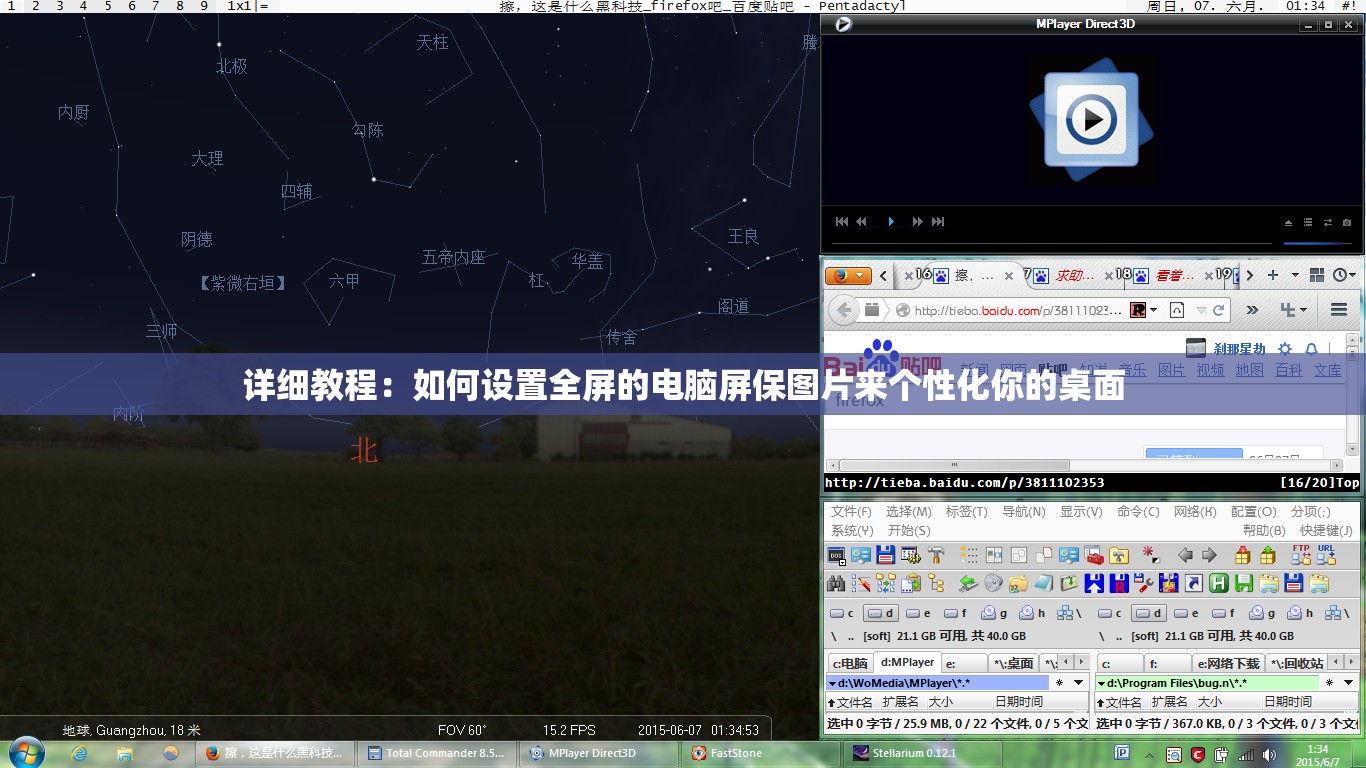This screenshot has height=768, width=1366.
Task: Click the gray forward arrow in Total Commander toolbar
Action: click(x=1209, y=555)
